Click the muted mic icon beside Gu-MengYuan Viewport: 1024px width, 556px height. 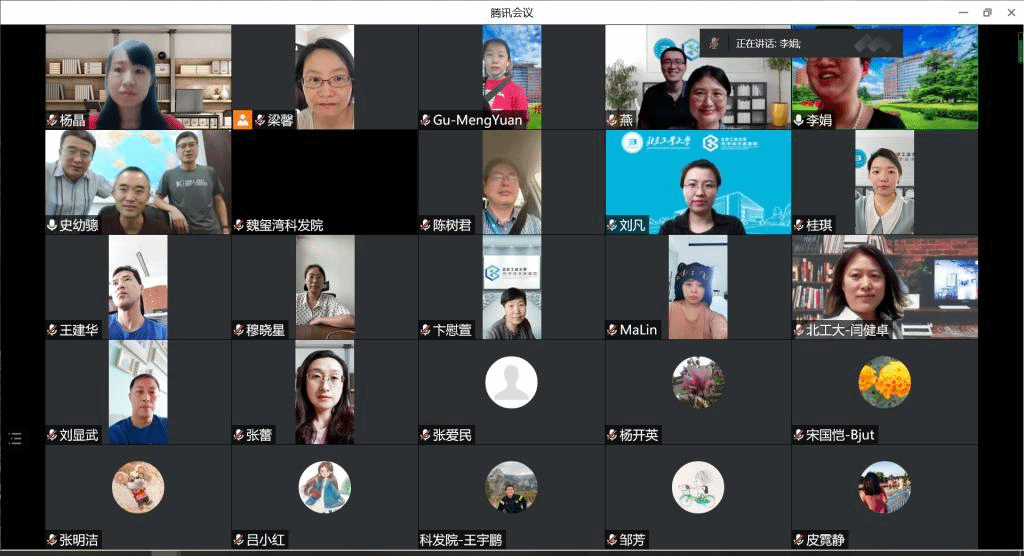click(x=425, y=120)
